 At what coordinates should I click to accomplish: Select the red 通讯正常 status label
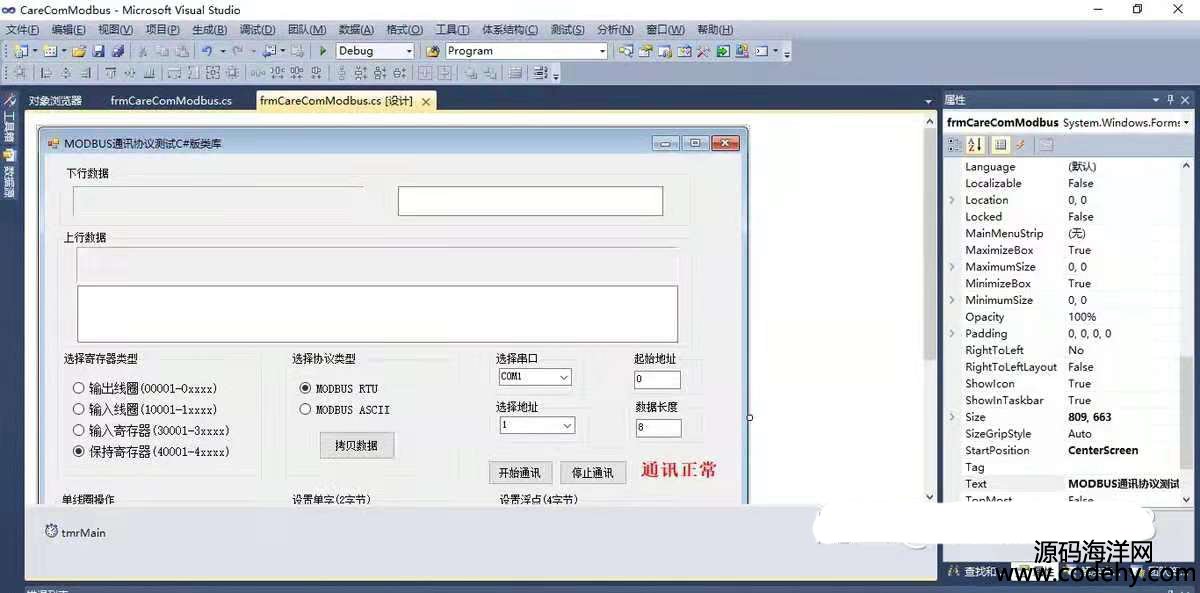679,470
